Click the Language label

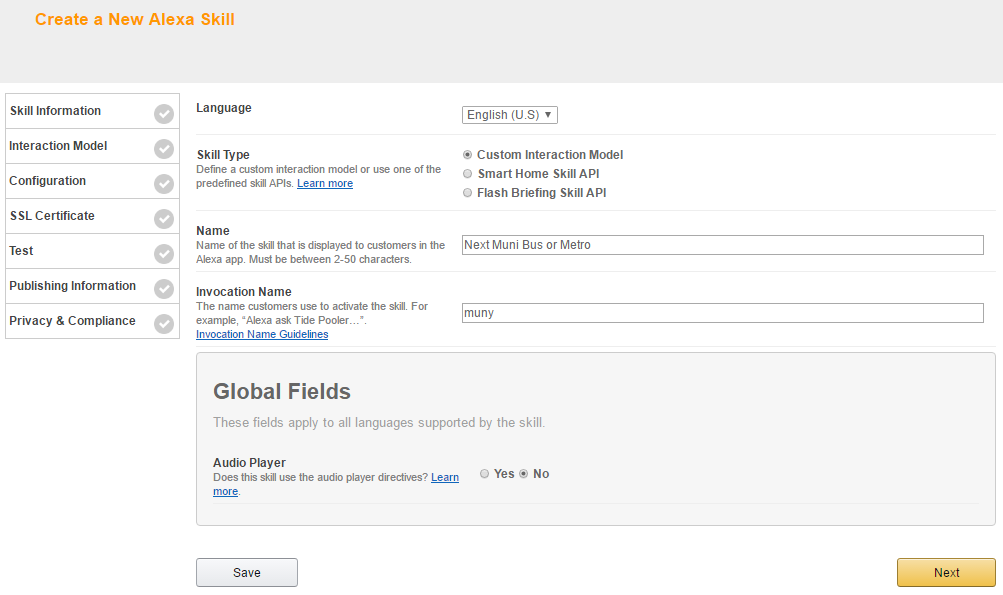(x=224, y=108)
